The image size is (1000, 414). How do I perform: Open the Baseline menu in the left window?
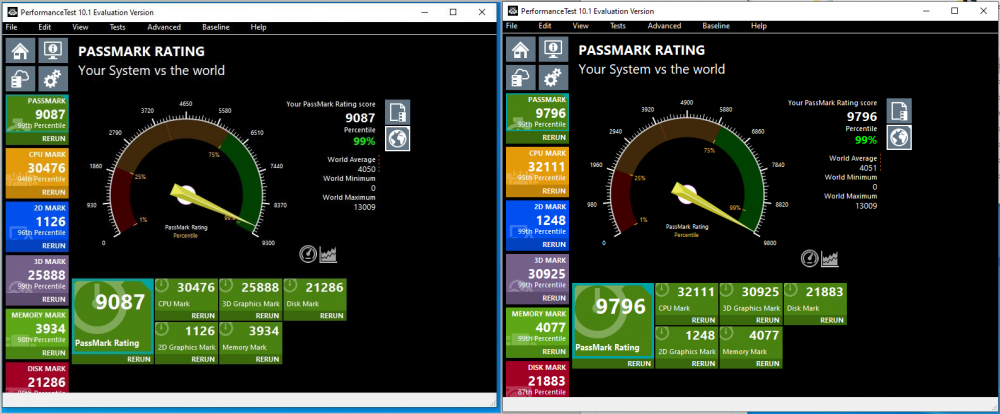[x=216, y=27]
